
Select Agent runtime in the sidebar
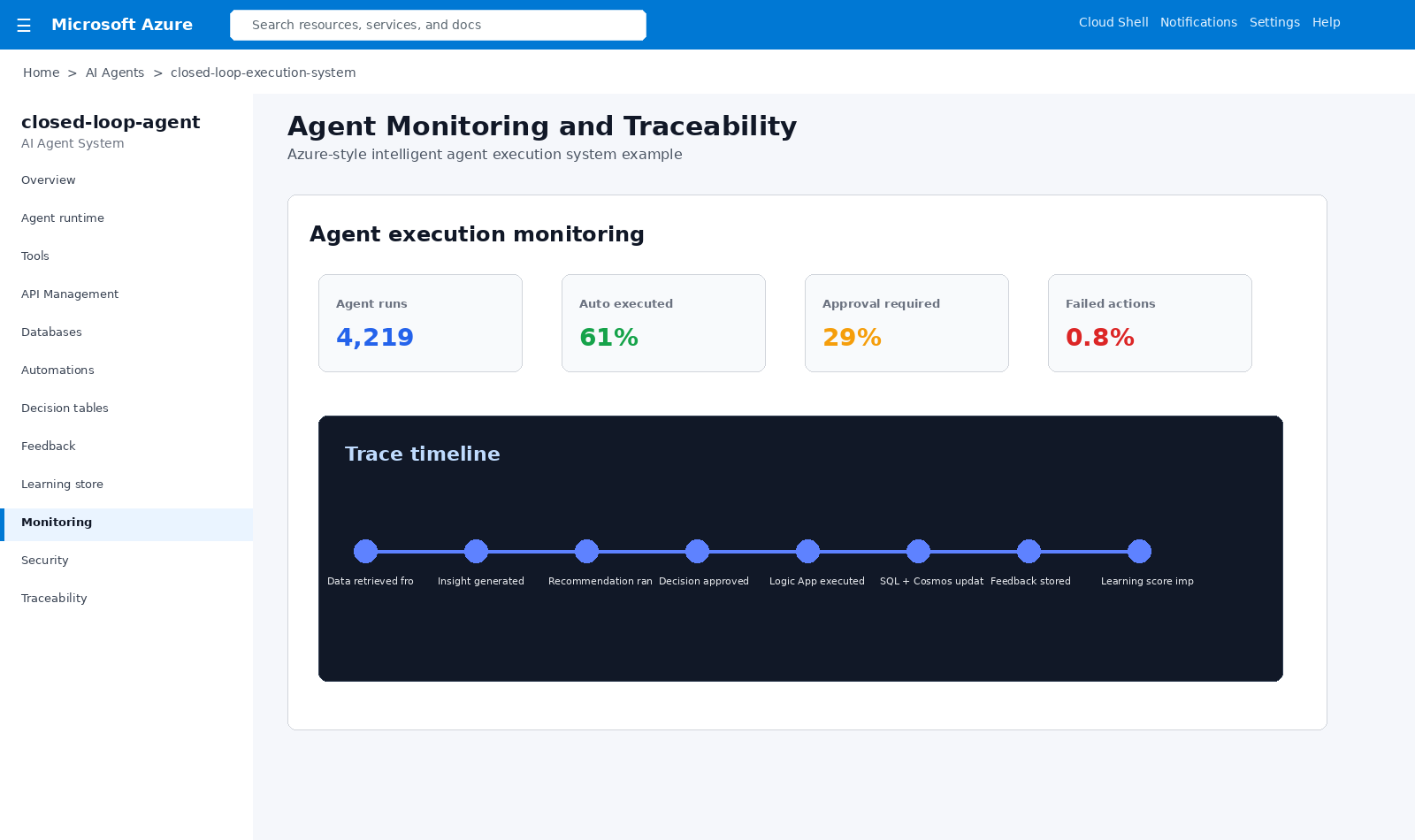pos(126,218)
